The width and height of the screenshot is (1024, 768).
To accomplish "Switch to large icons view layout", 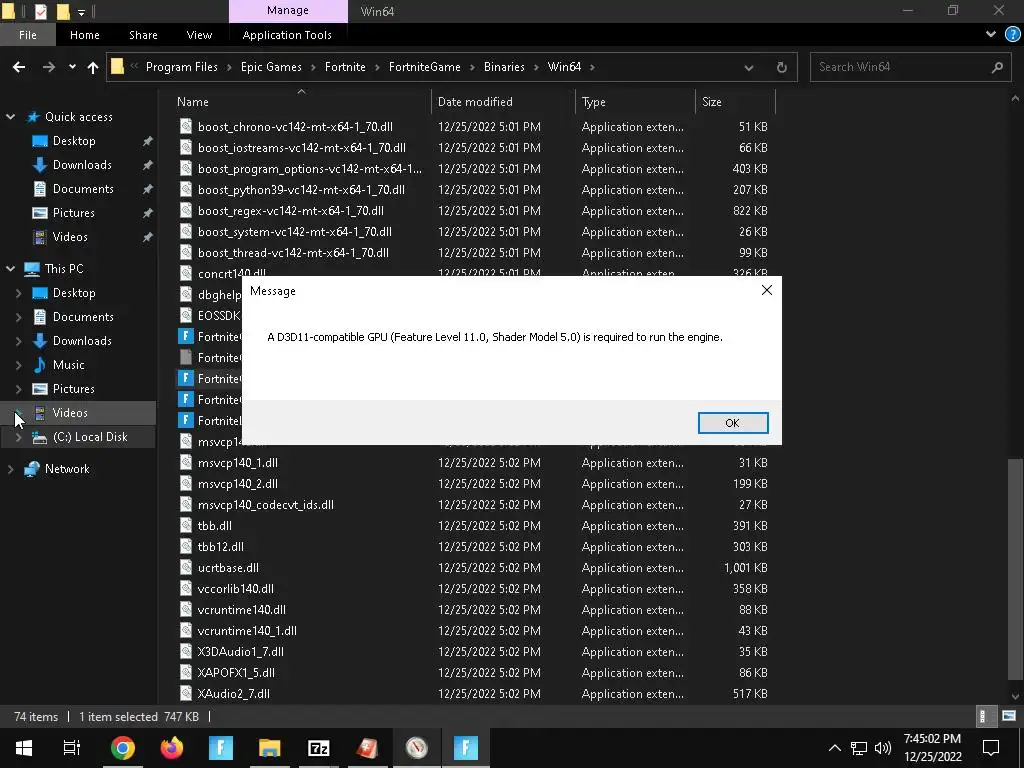I will coord(1009,716).
